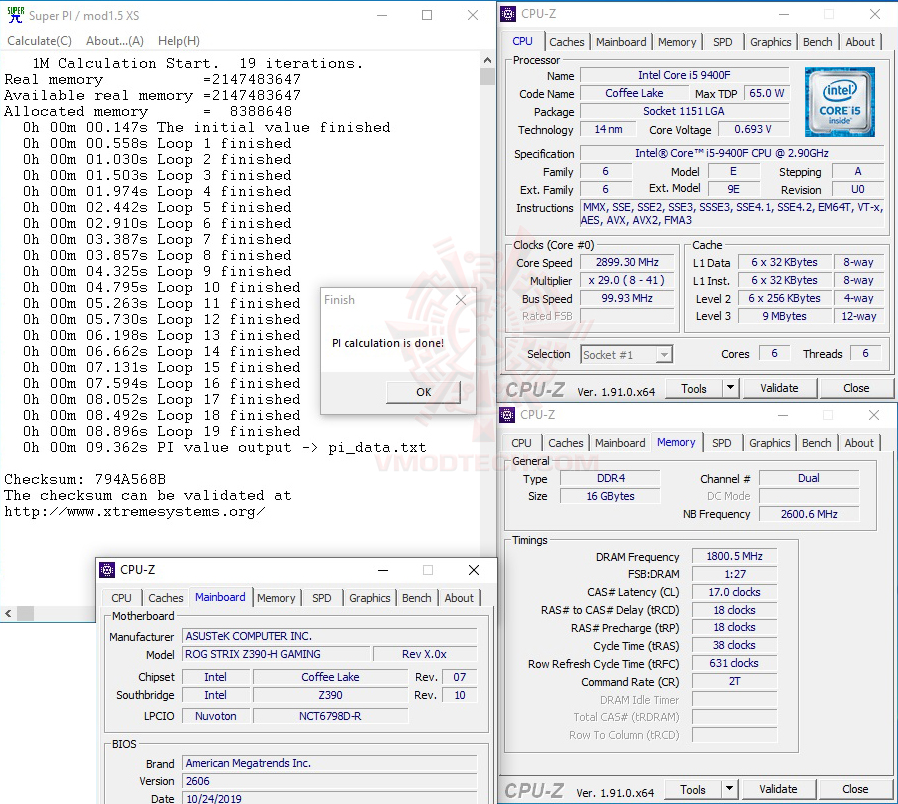Select Caches tab in Mainboard CPU-Z window
The height and width of the screenshot is (804, 898).
(166, 598)
